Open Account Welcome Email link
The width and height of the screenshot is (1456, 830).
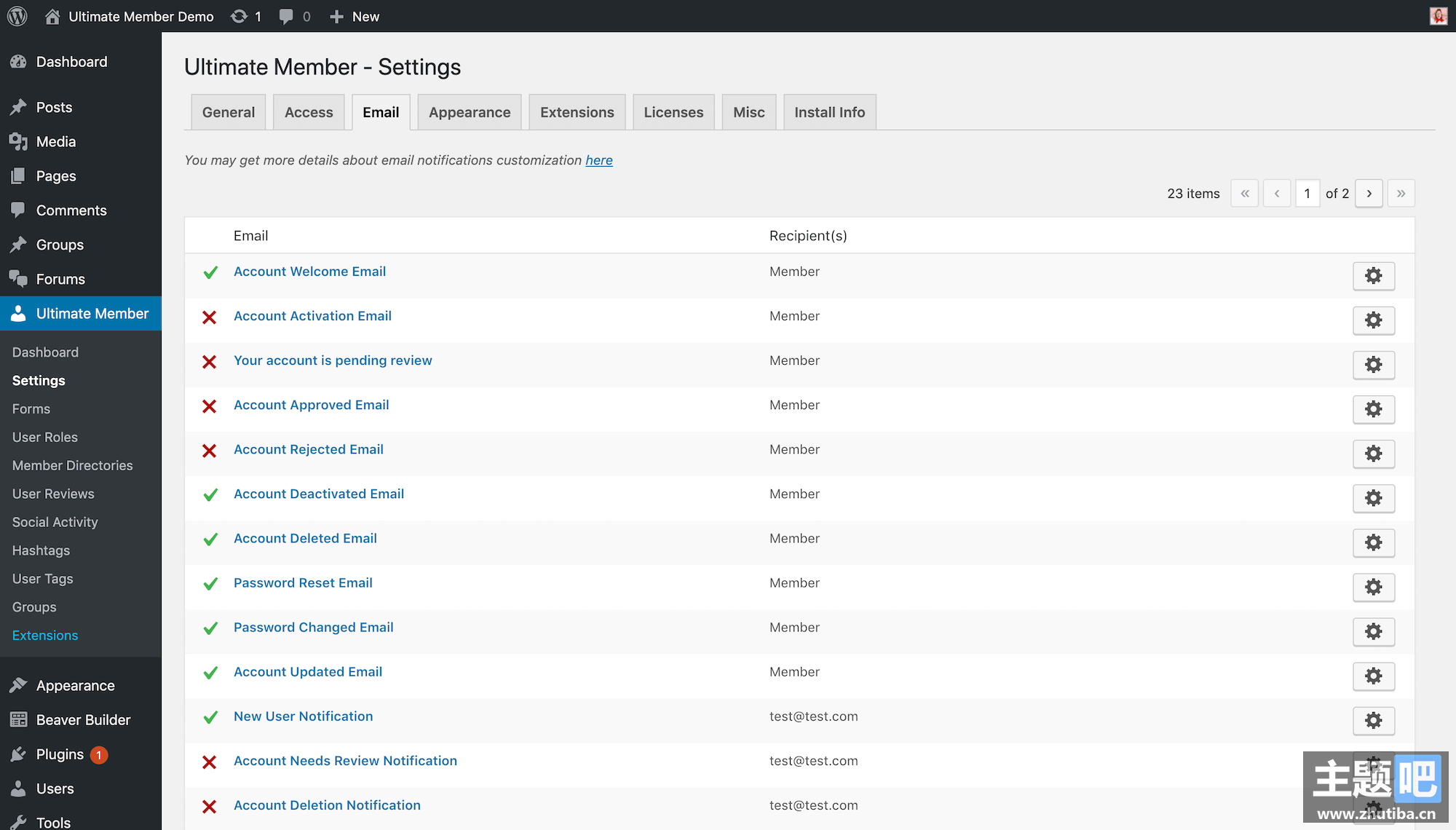point(310,272)
